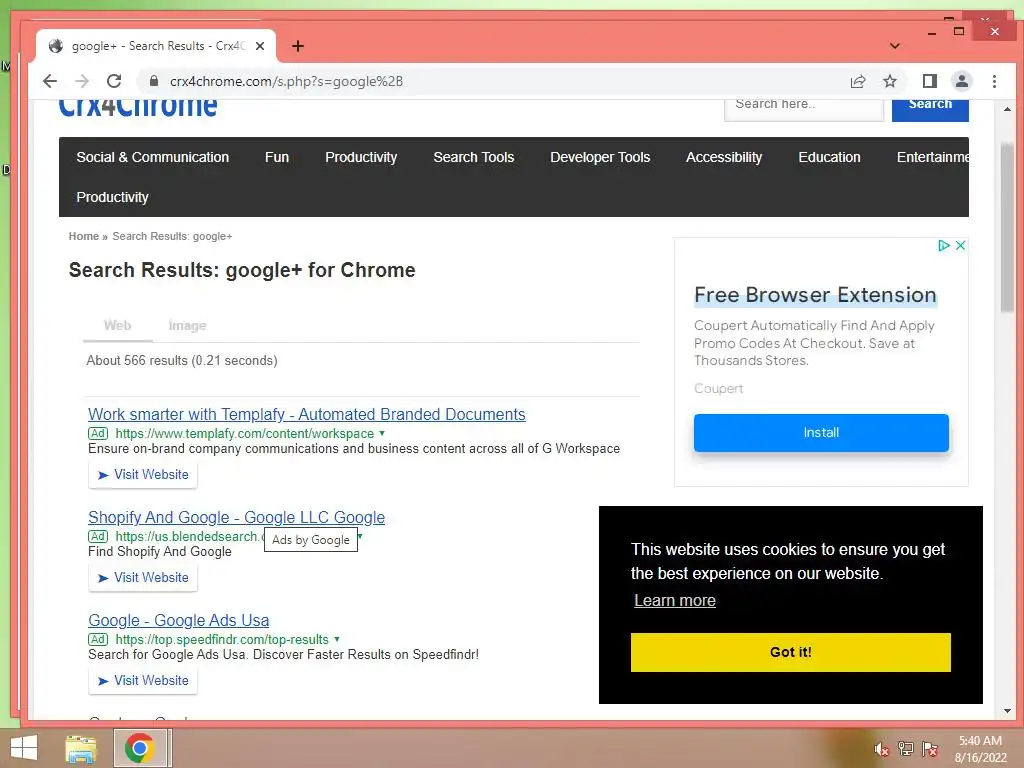
Task: Open the tab search chevron
Action: (895, 46)
